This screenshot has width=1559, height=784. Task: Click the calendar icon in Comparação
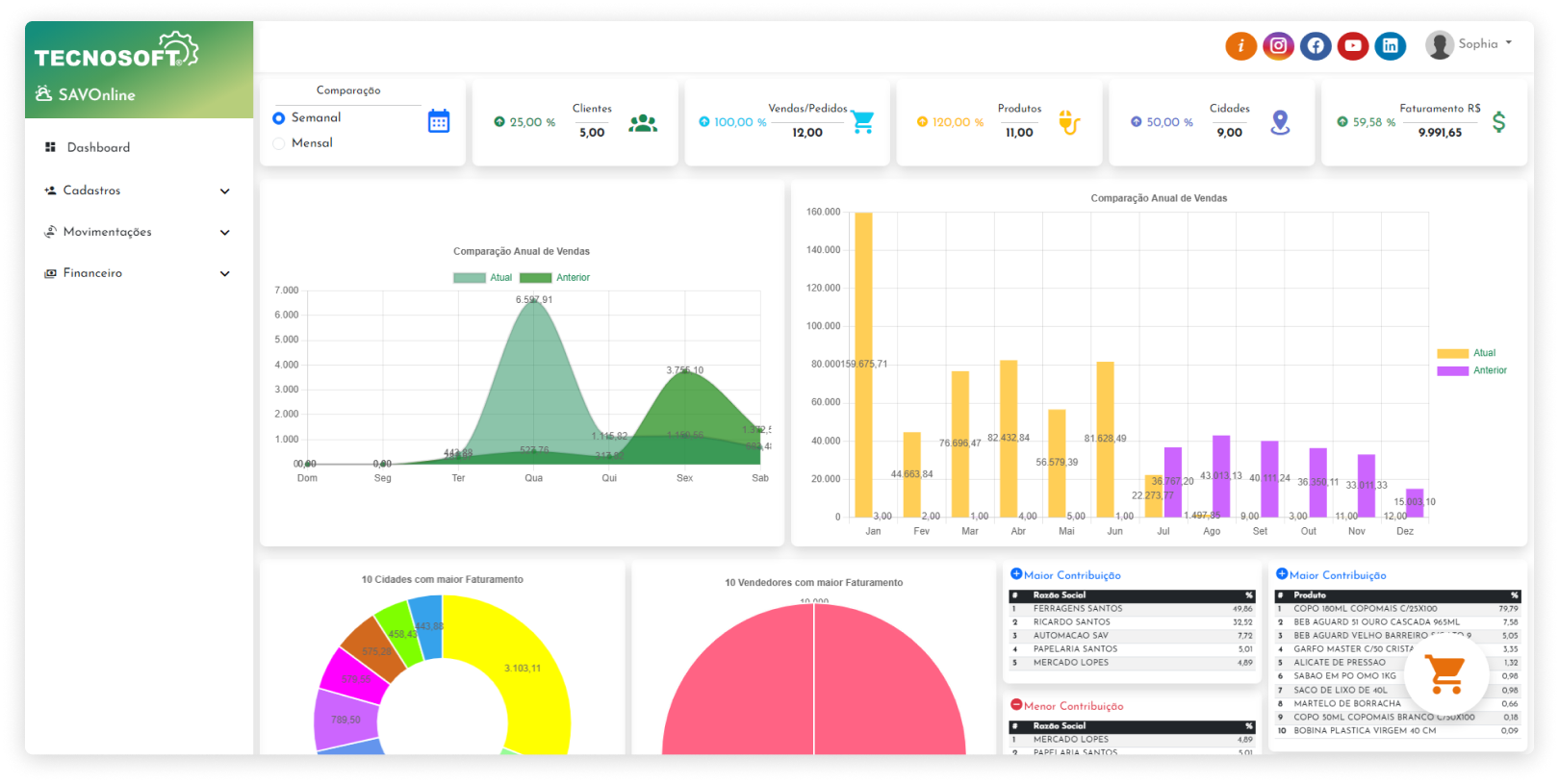439,121
